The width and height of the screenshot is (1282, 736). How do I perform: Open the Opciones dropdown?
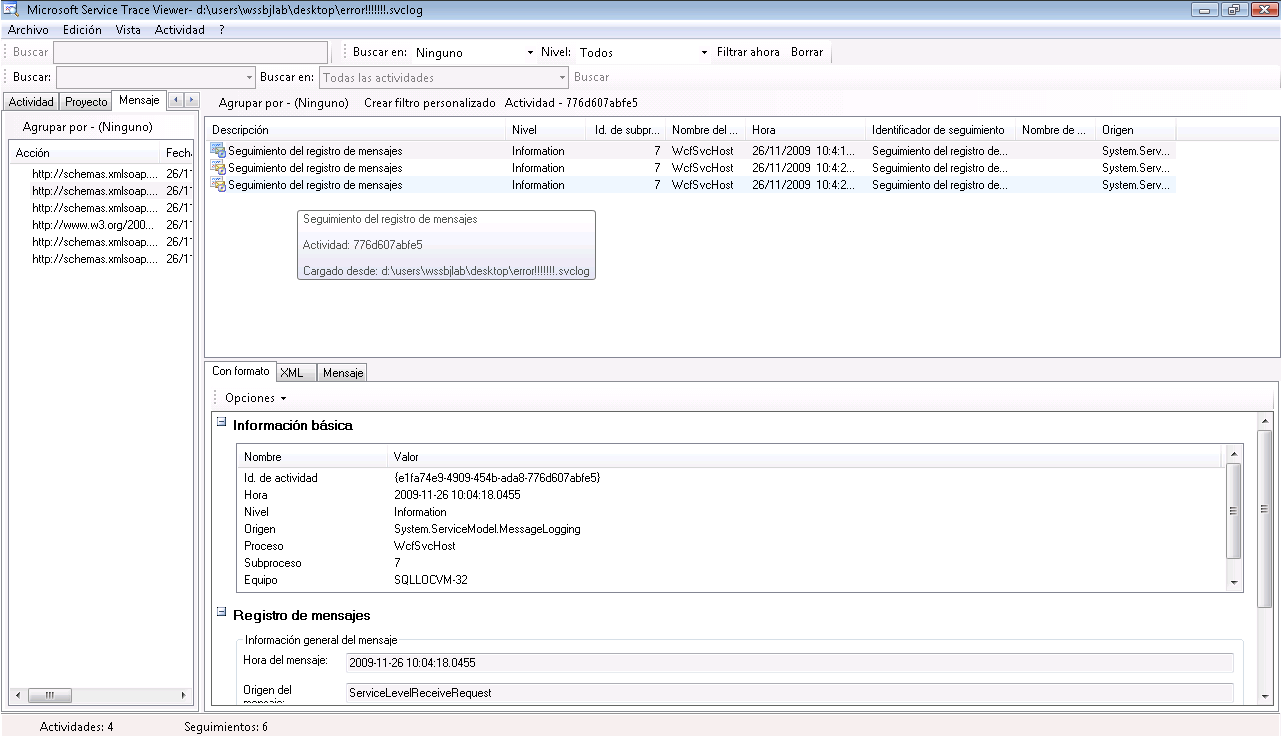click(x=255, y=398)
